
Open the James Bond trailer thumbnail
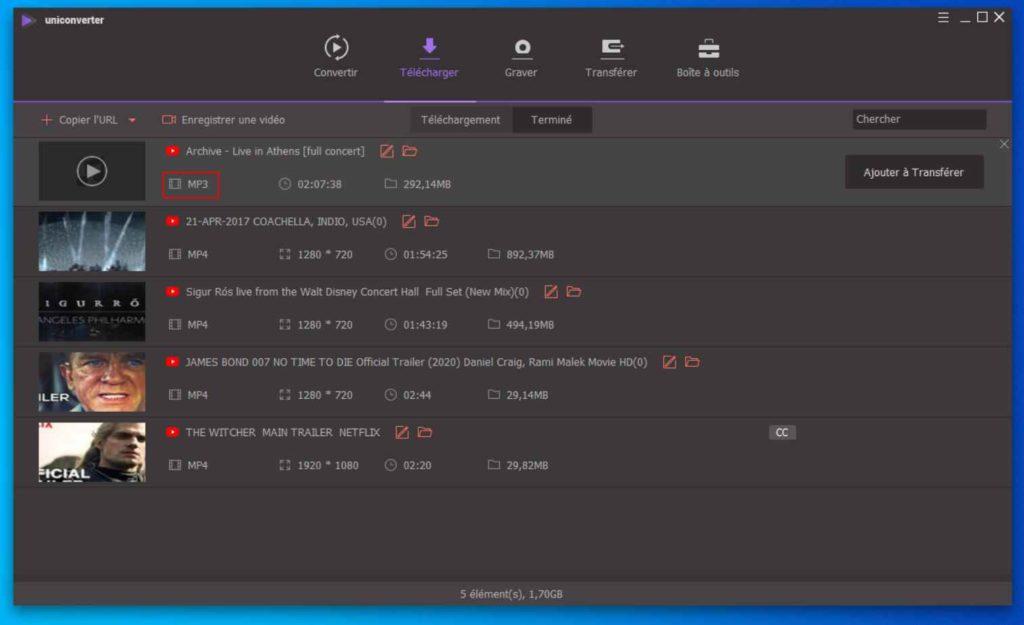tap(92, 382)
